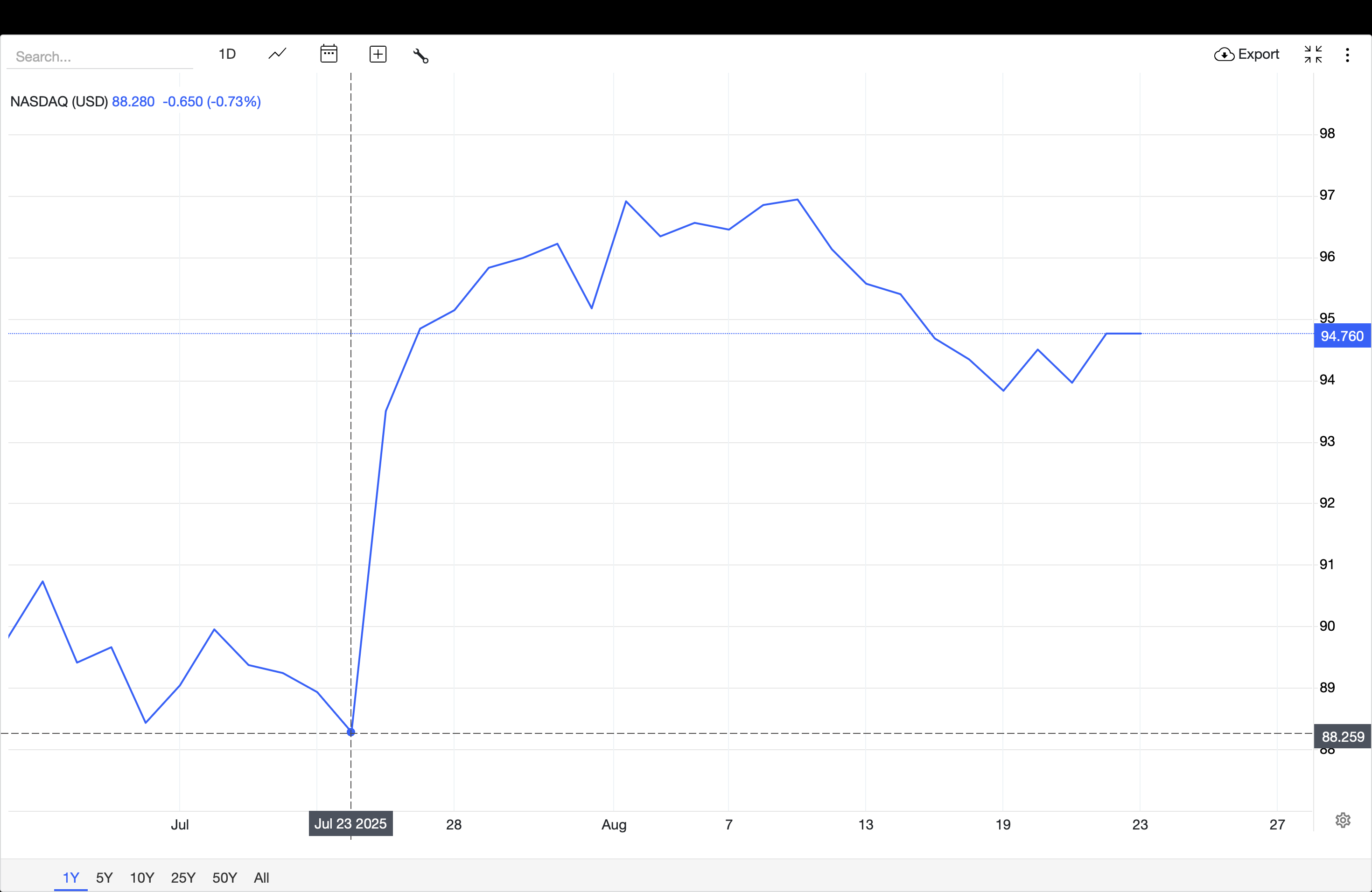Select the 25Y time range

(x=183, y=877)
